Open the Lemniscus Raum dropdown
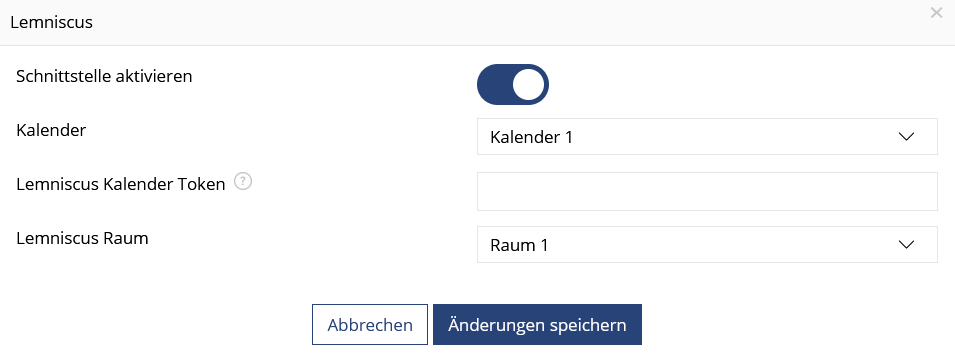955x362 pixels. coord(707,244)
